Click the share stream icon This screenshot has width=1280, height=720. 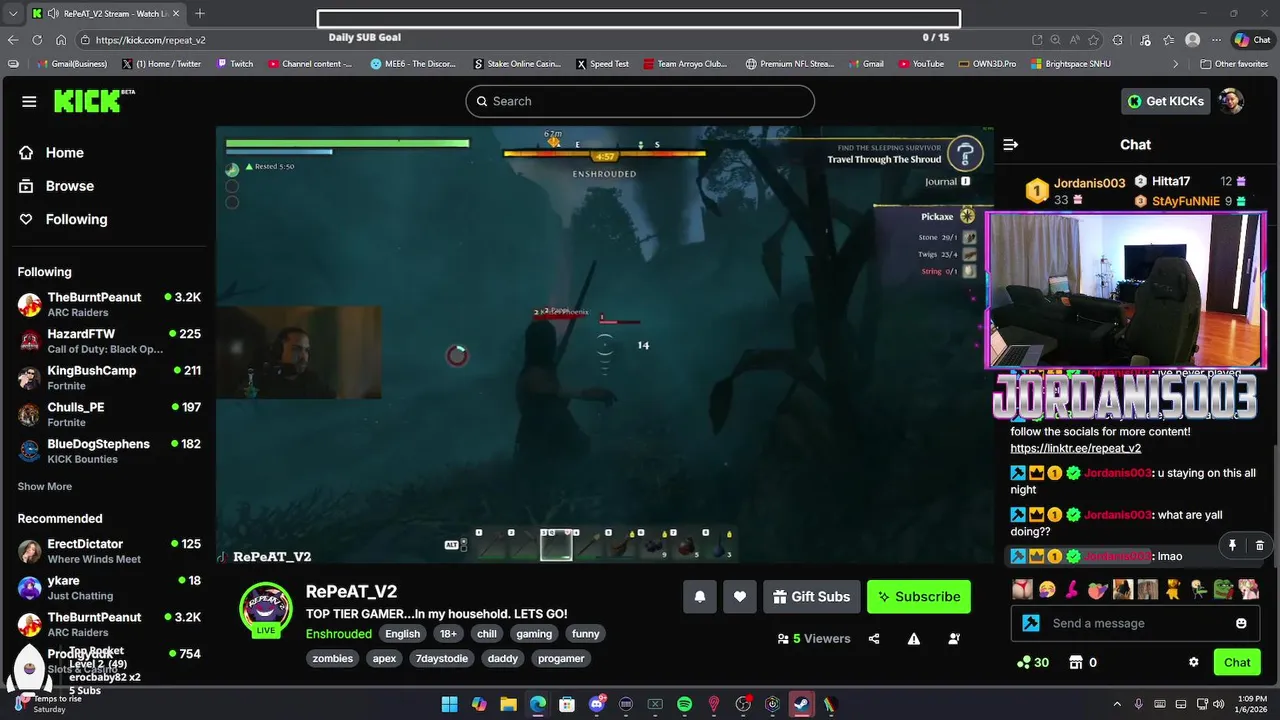[874, 639]
